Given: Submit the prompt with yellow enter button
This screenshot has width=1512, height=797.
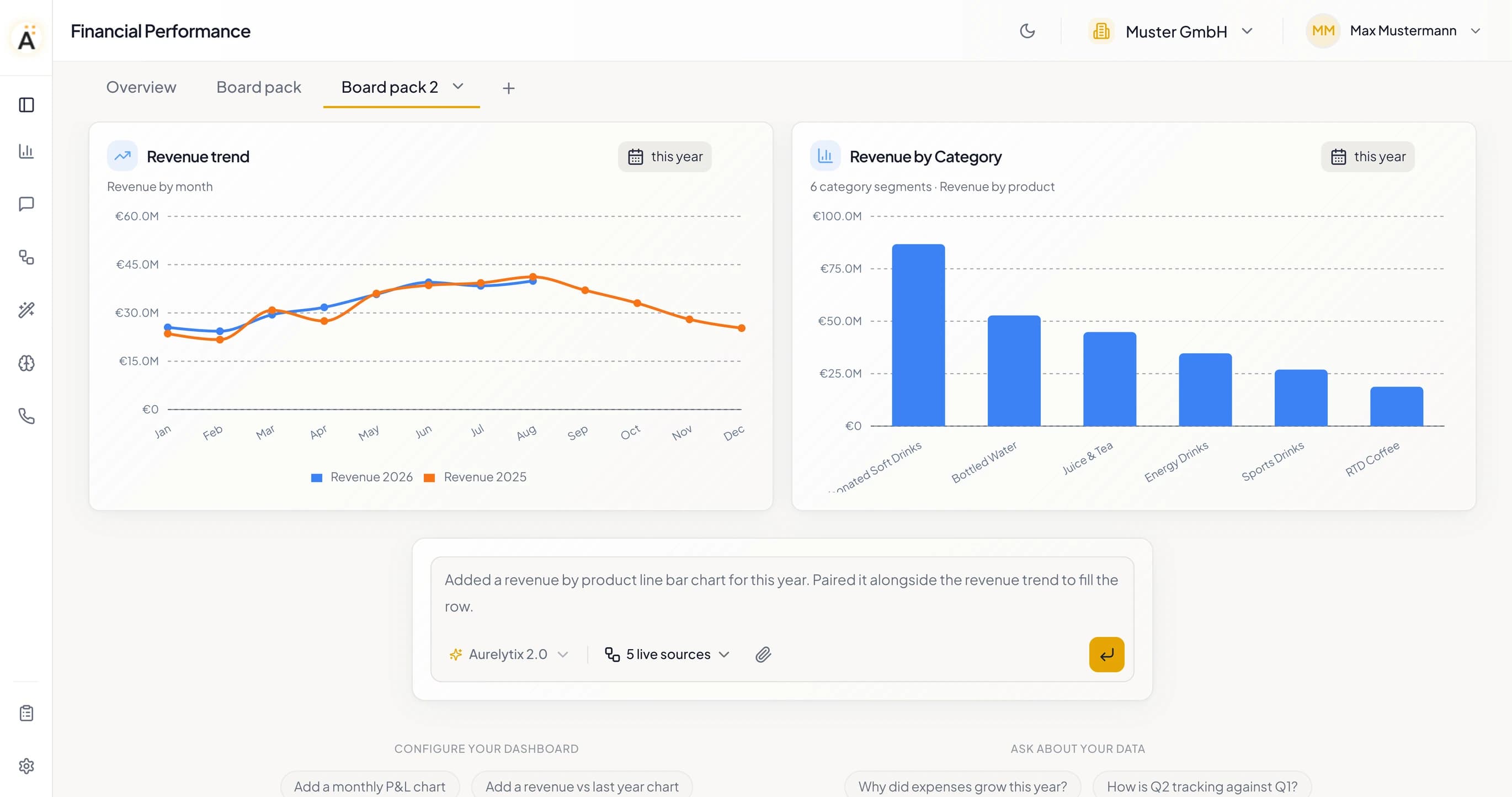Looking at the screenshot, I should point(1106,655).
